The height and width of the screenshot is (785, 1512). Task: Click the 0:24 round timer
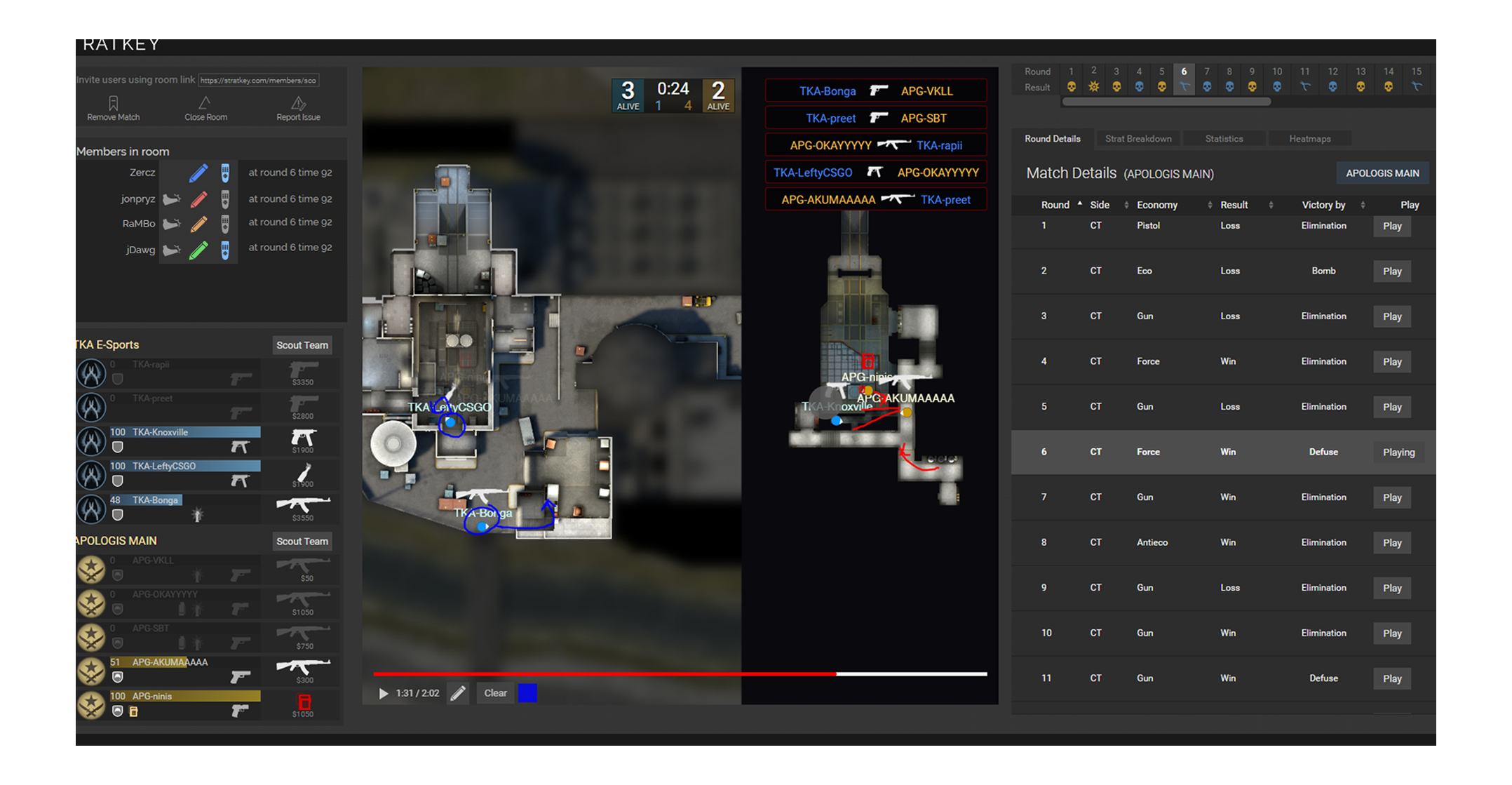click(x=673, y=89)
